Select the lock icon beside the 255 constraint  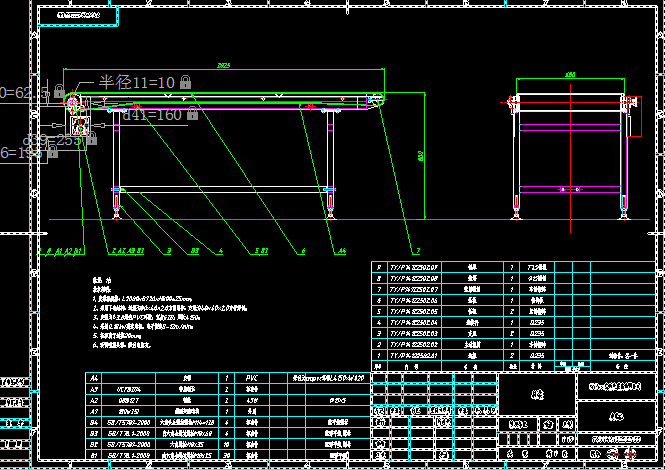tap(91, 139)
